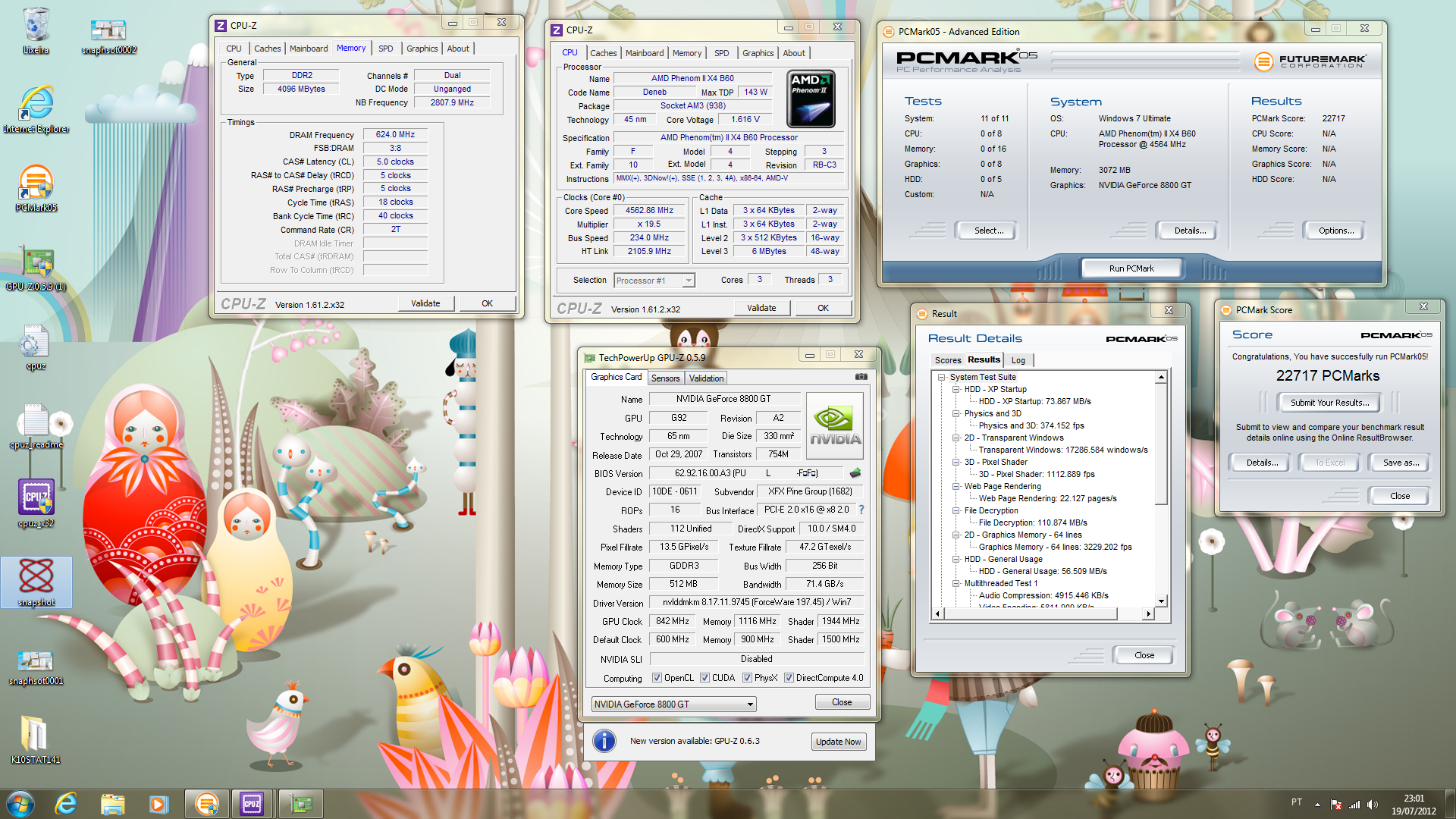Take a GPU-Z screenshot with camera icon
Screen dimensions: 1456x819
[861, 376]
